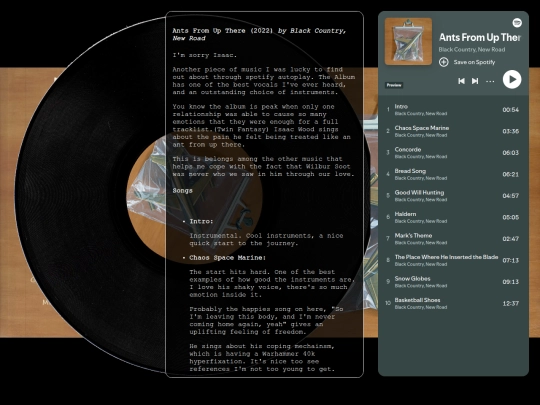Click the Spotify logo icon
This screenshot has height=405, width=540.
click(x=517, y=23)
